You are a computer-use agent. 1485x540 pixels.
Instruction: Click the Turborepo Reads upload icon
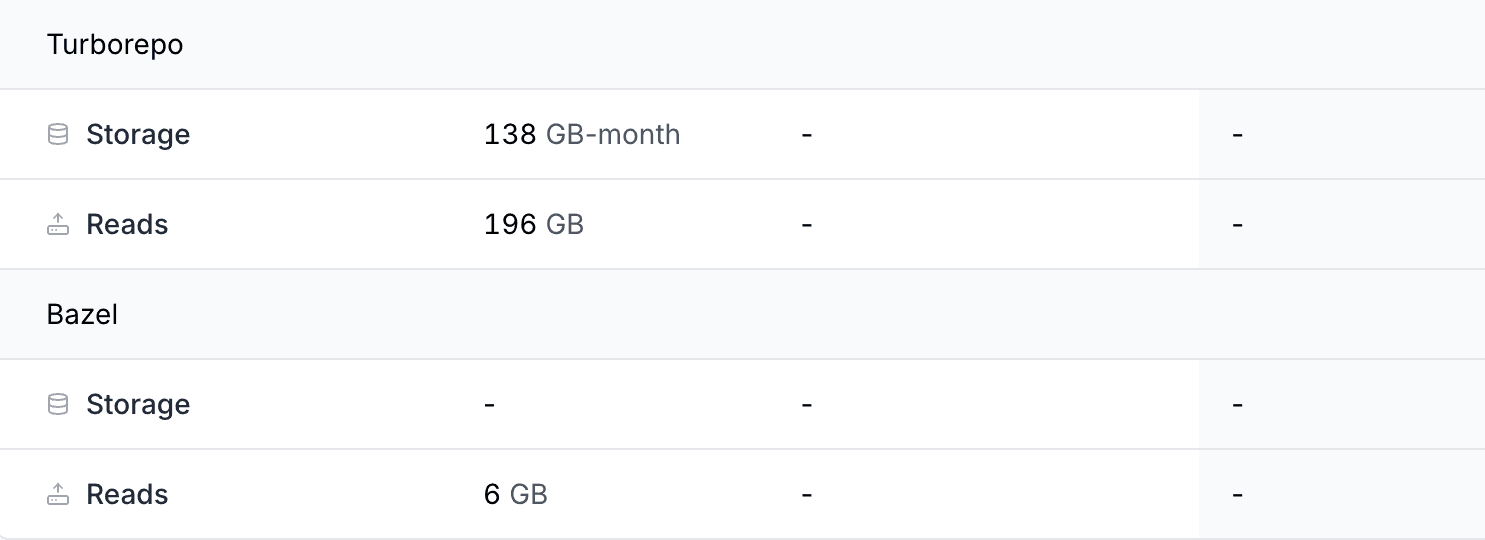(x=58, y=224)
